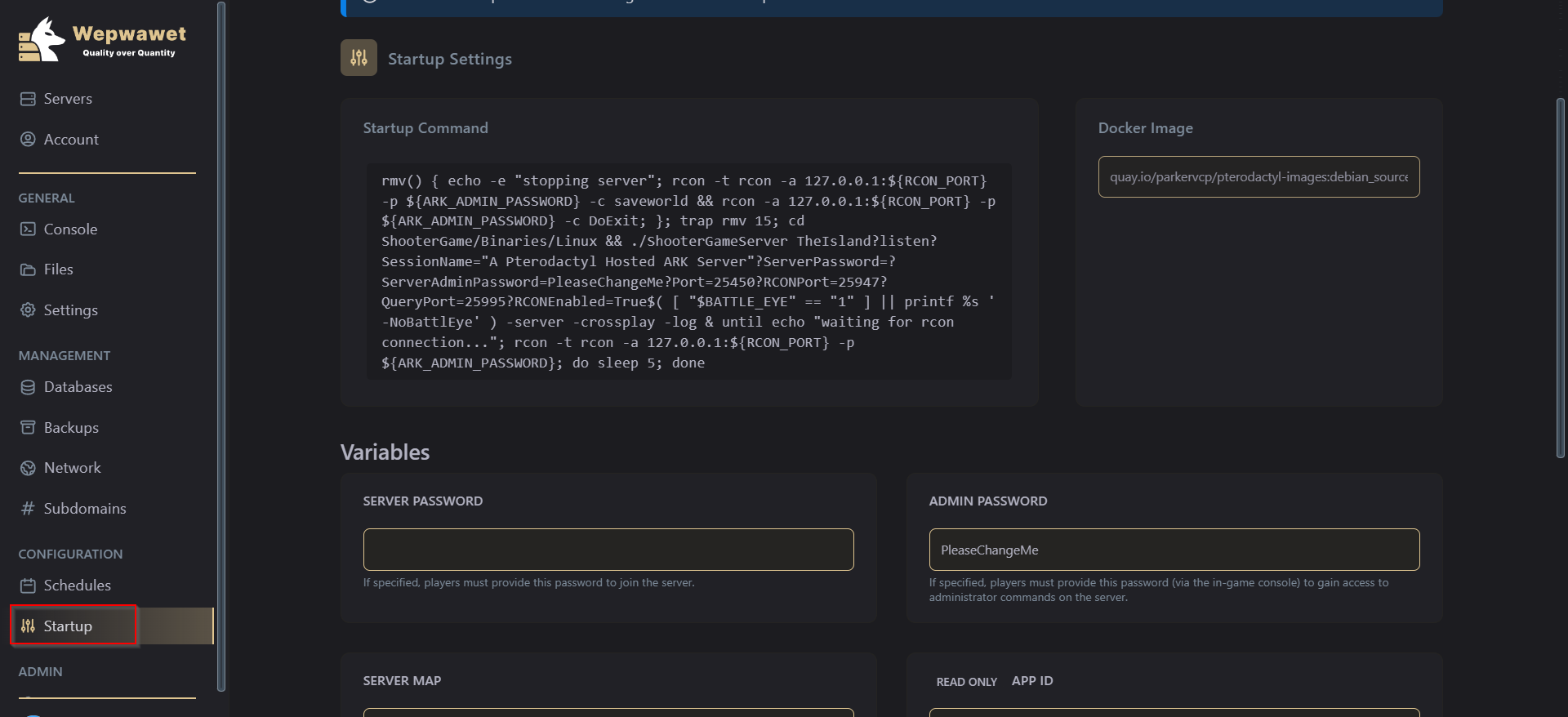The width and height of the screenshot is (1568, 717).
Task: Click the Startup Settings sliders icon
Action: 359,58
